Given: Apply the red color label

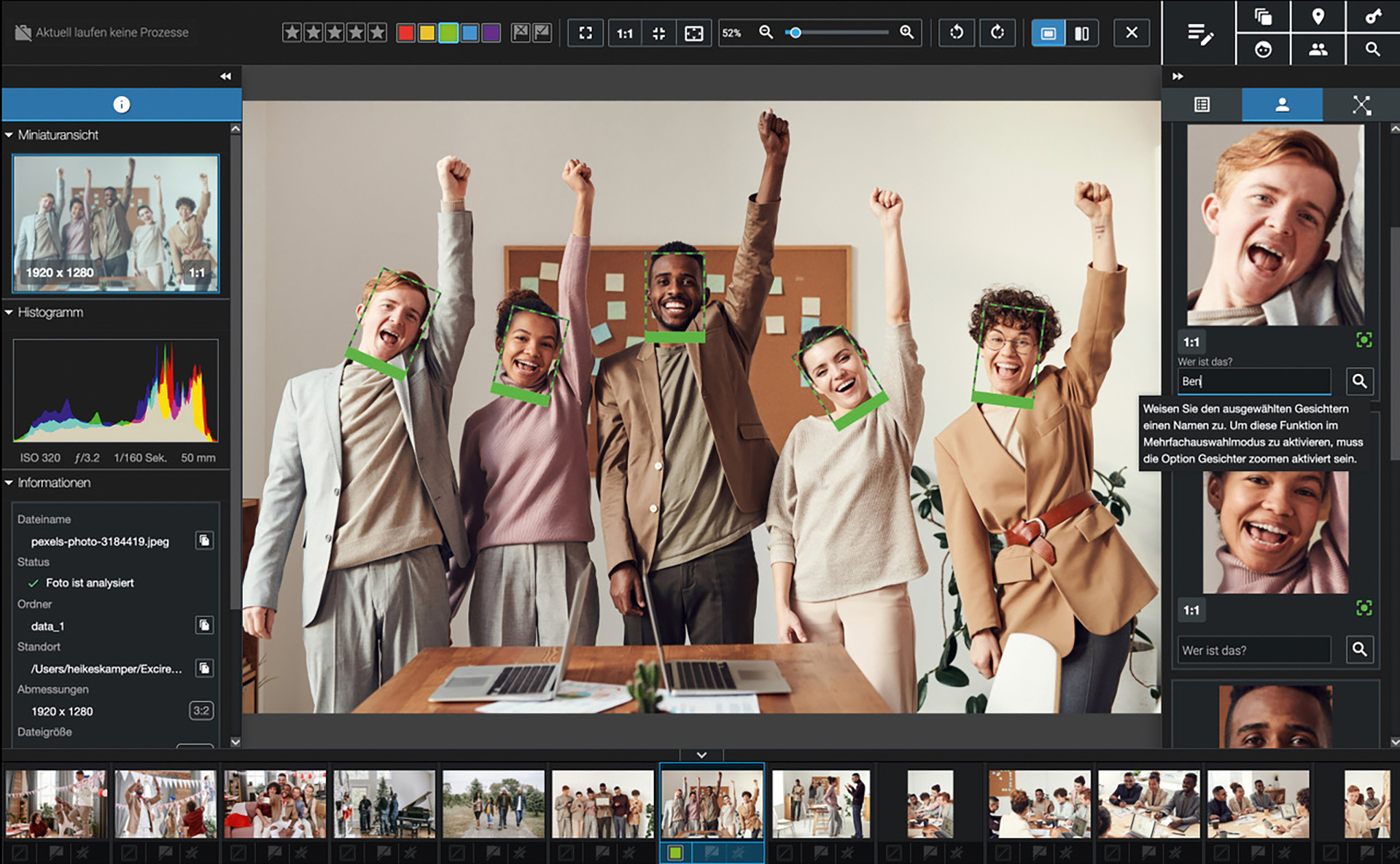Looking at the screenshot, I should point(405,33).
